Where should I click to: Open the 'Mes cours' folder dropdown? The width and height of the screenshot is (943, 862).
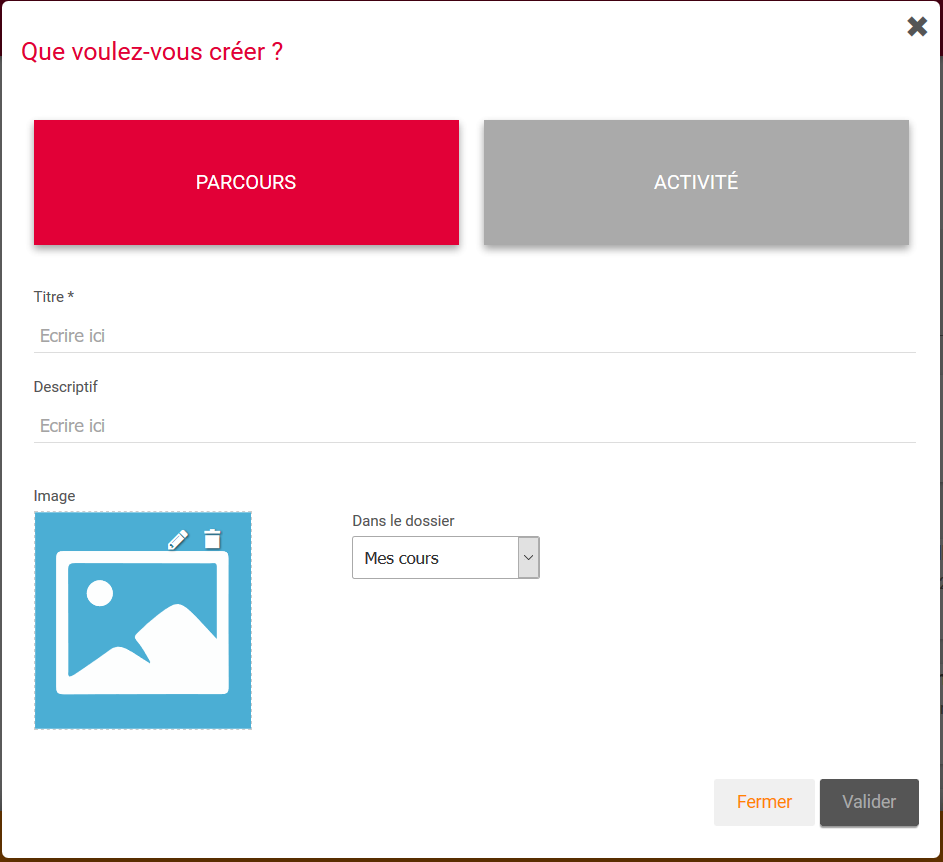click(435, 558)
